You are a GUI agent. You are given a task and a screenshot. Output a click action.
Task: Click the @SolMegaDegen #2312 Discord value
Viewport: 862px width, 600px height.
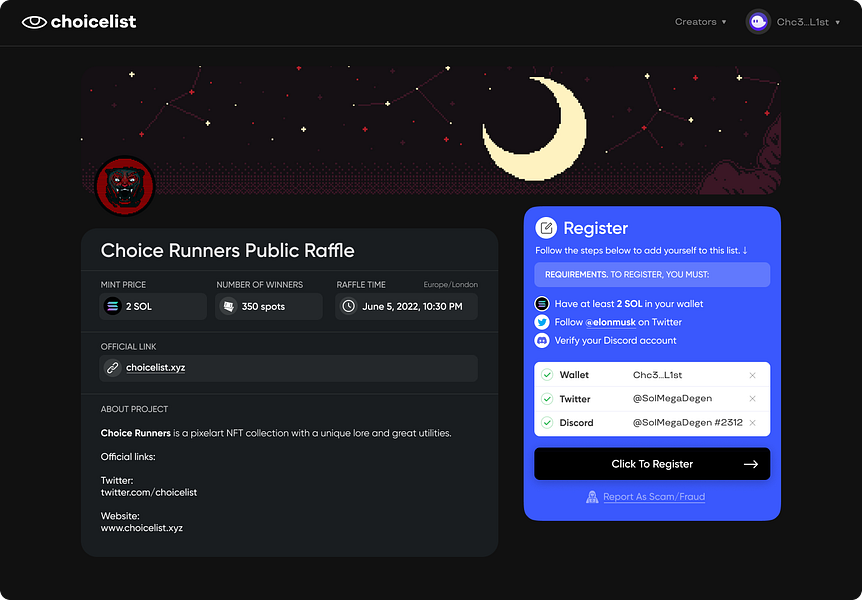688,422
